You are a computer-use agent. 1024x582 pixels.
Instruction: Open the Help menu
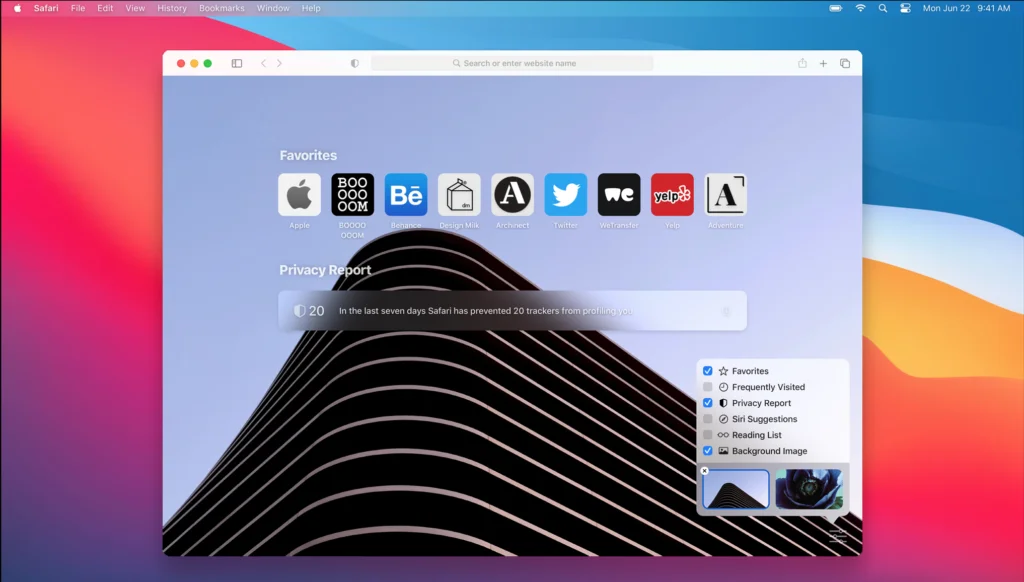pos(311,8)
